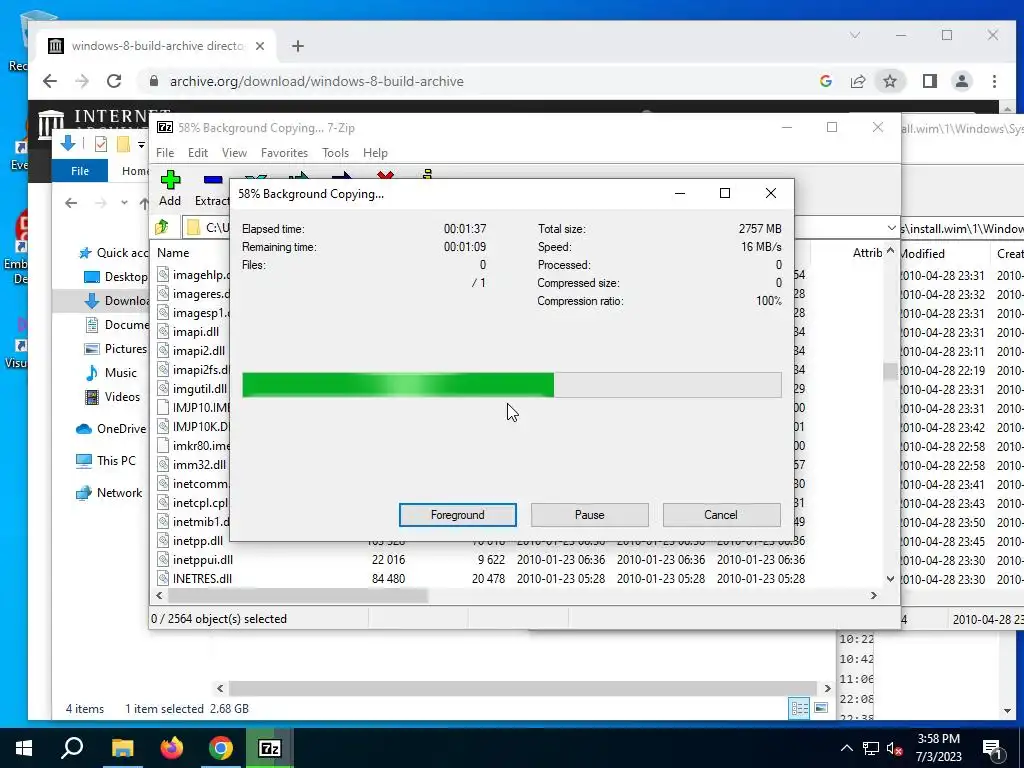Viewport: 1024px width, 768px height.
Task: Select Network in Explorer sidebar
Action: (x=109, y=493)
